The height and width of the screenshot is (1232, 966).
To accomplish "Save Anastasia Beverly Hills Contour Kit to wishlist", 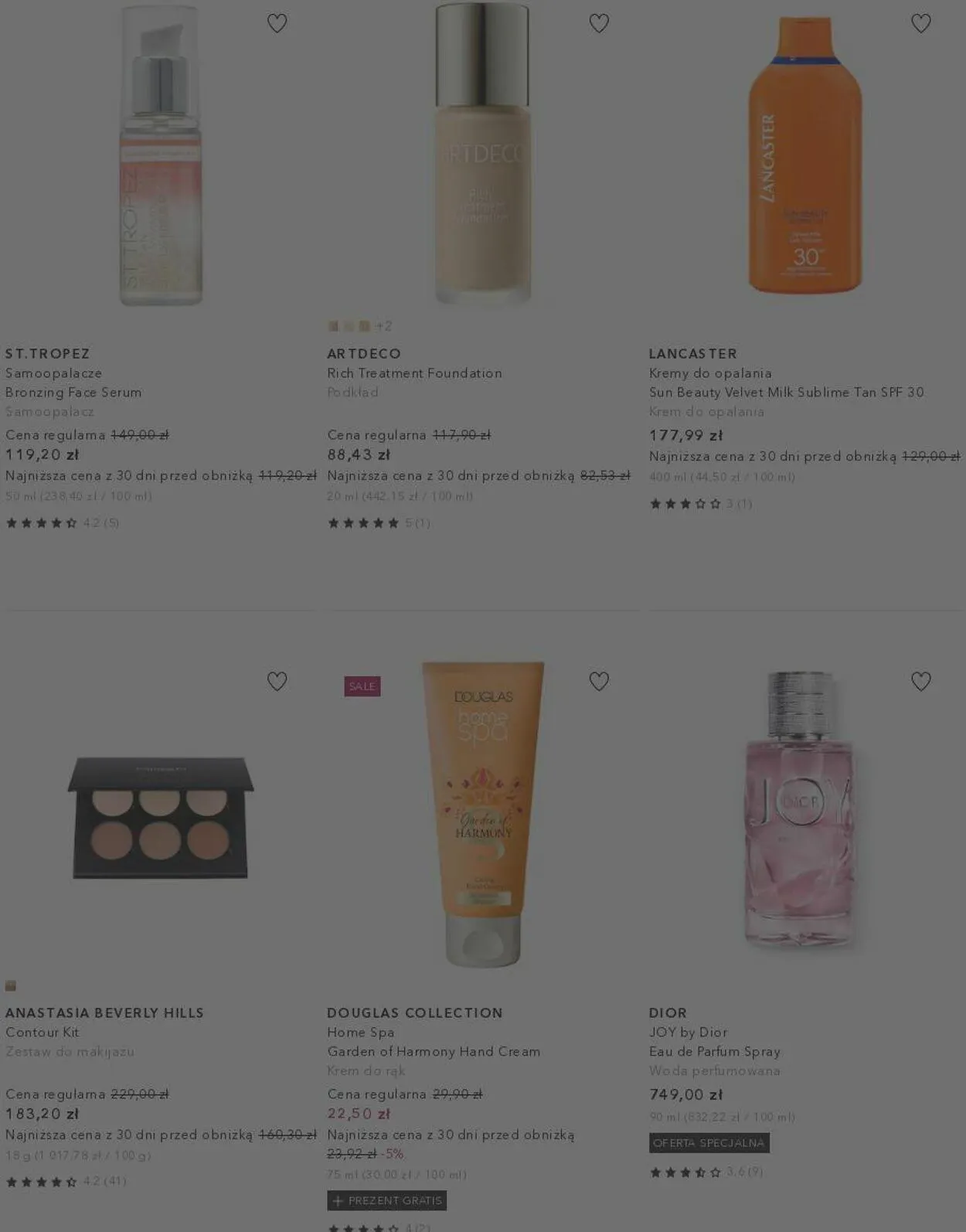I will (x=277, y=681).
